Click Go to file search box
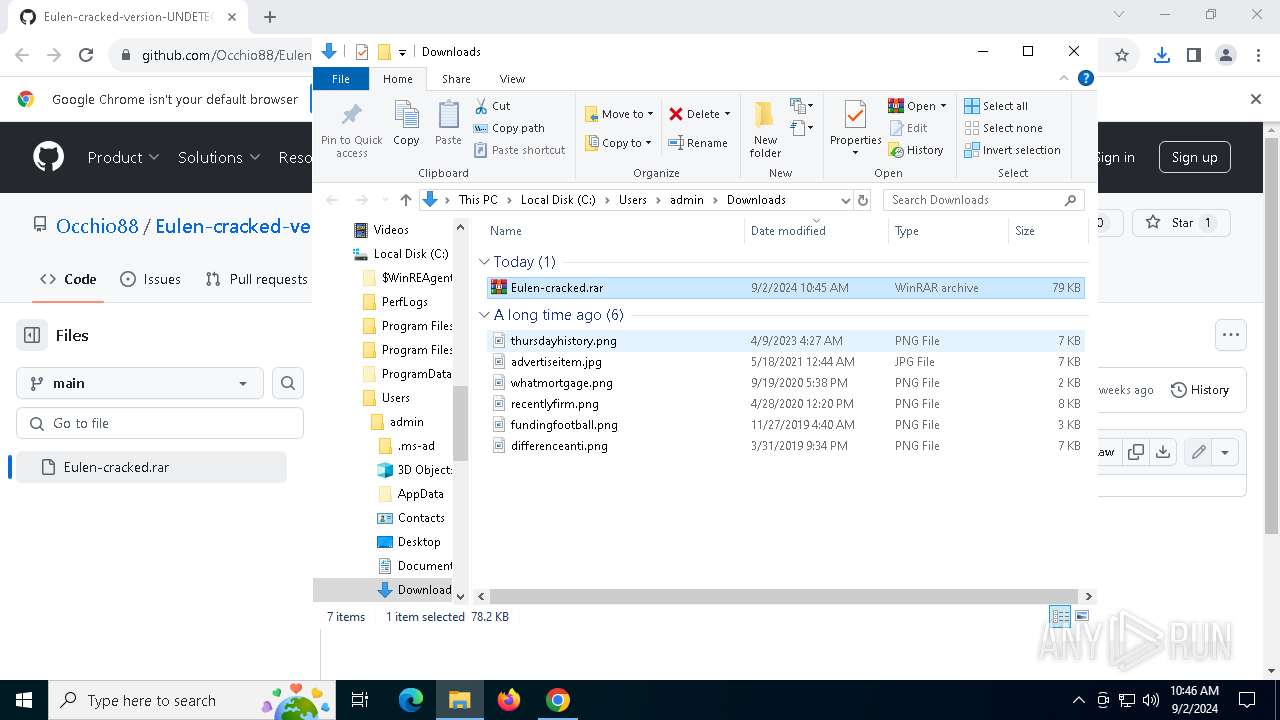 (160, 423)
